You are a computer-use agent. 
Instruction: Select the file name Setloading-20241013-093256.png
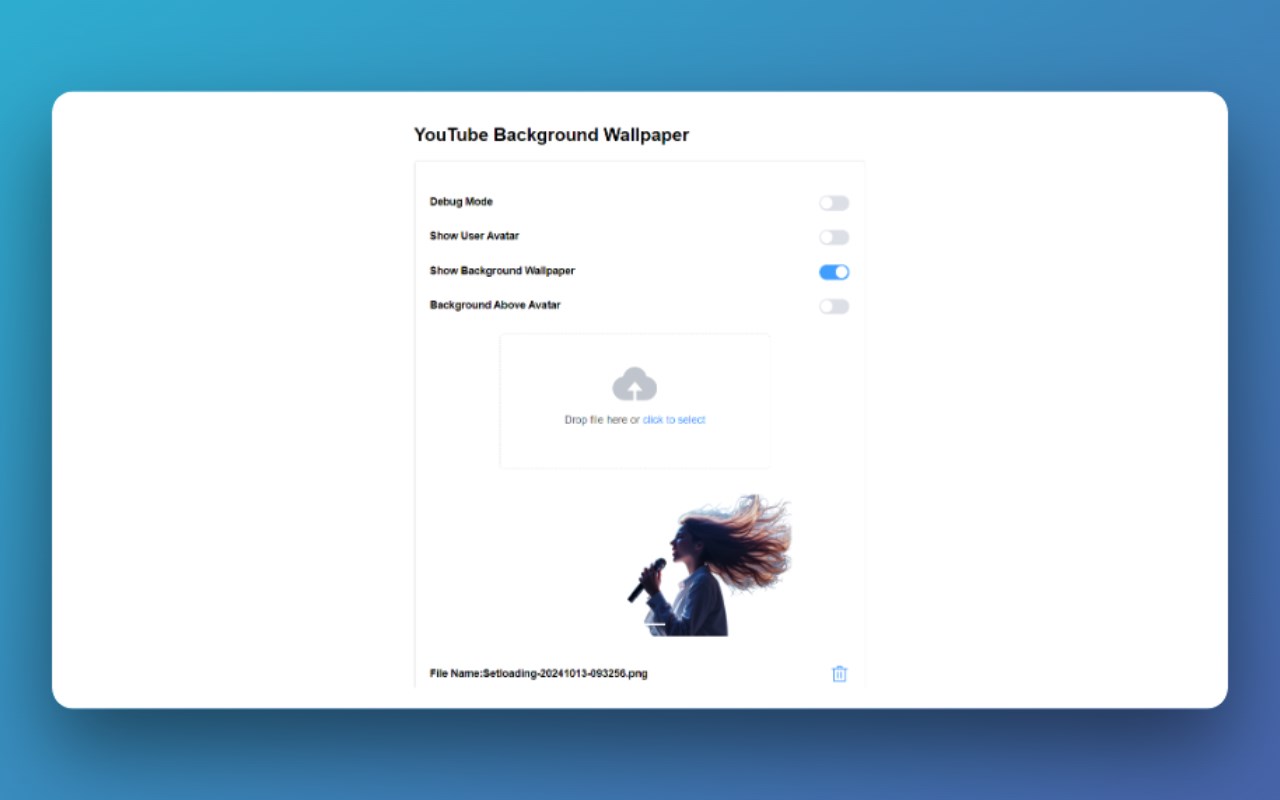[x=565, y=674]
